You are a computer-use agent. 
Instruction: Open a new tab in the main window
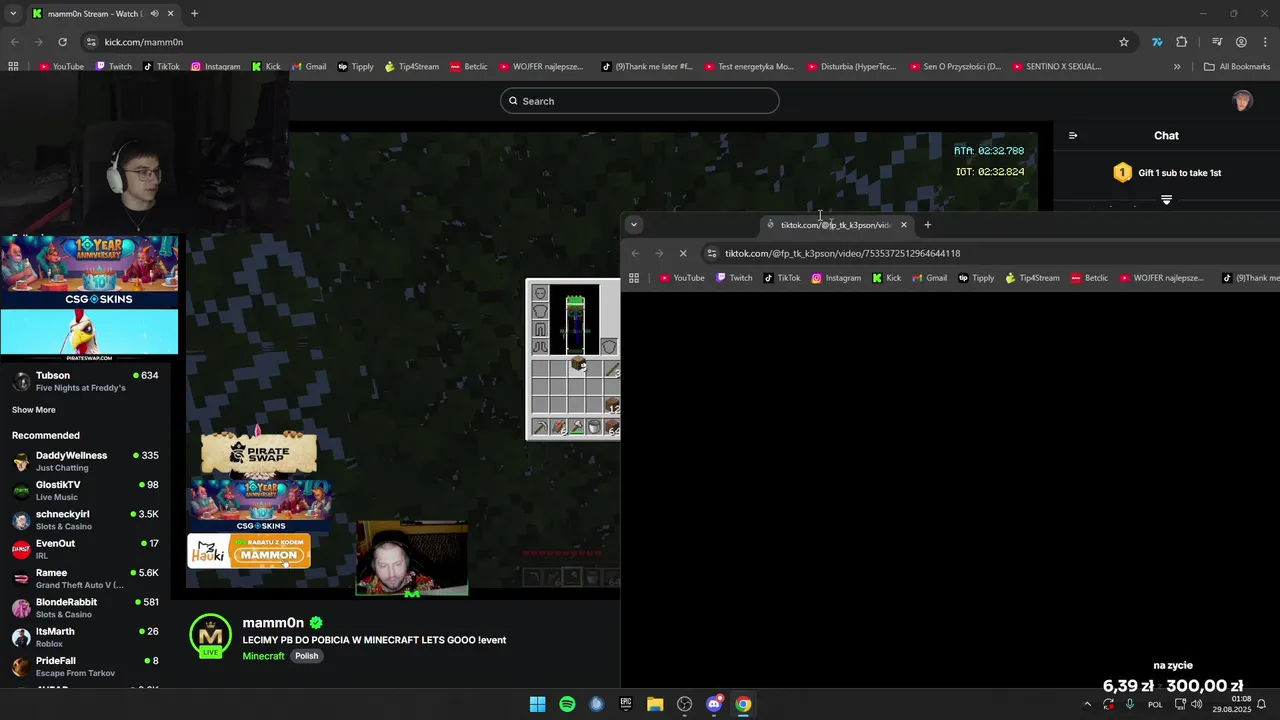click(x=194, y=14)
